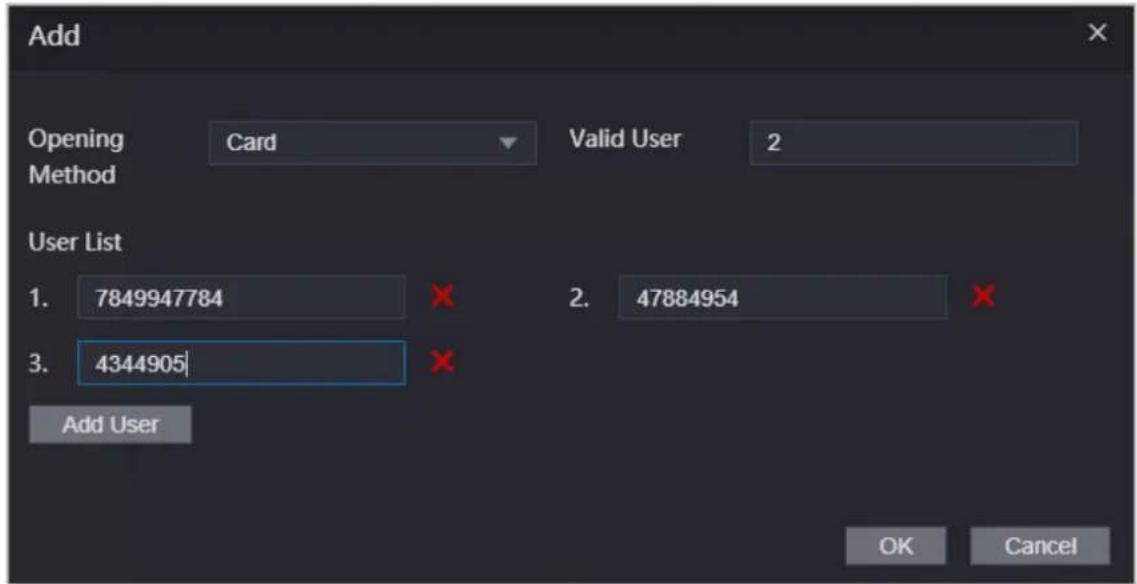Open the Opening Method dropdown
Screen dimensions: 1137x584
373,143
